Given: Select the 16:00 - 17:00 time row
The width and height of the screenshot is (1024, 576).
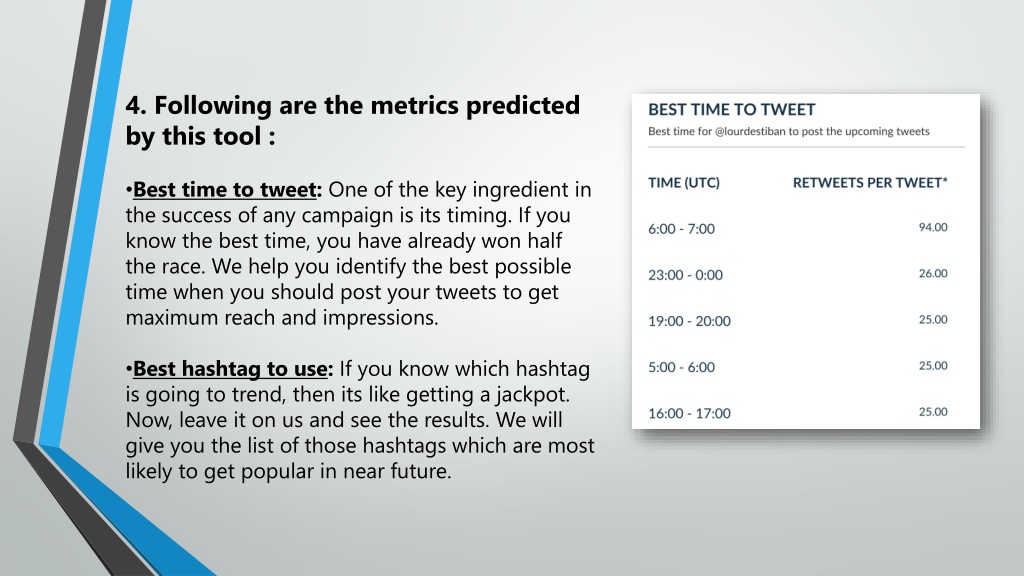Looking at the screenshot, I should coord(797,413).
